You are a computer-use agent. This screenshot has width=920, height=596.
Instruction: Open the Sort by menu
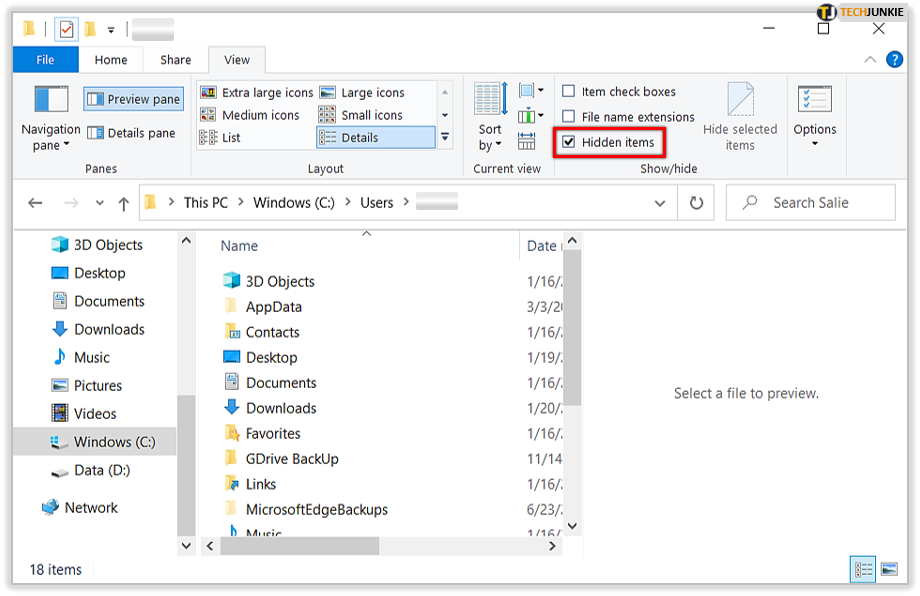pyautogui.click(x=491, y=118)
